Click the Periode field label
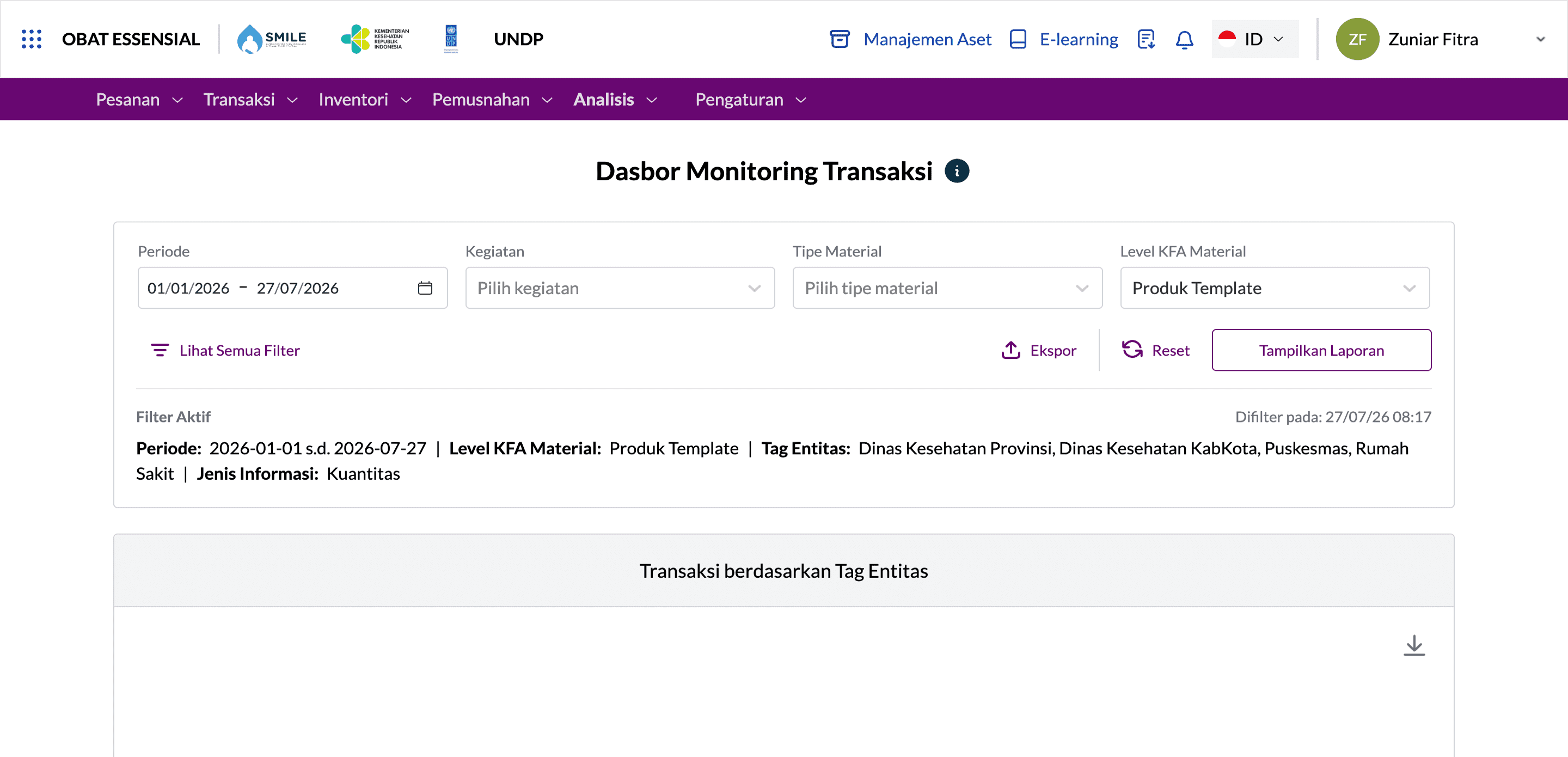Image resolution: width=1568 pixels, height=757 pixels. 164,251
